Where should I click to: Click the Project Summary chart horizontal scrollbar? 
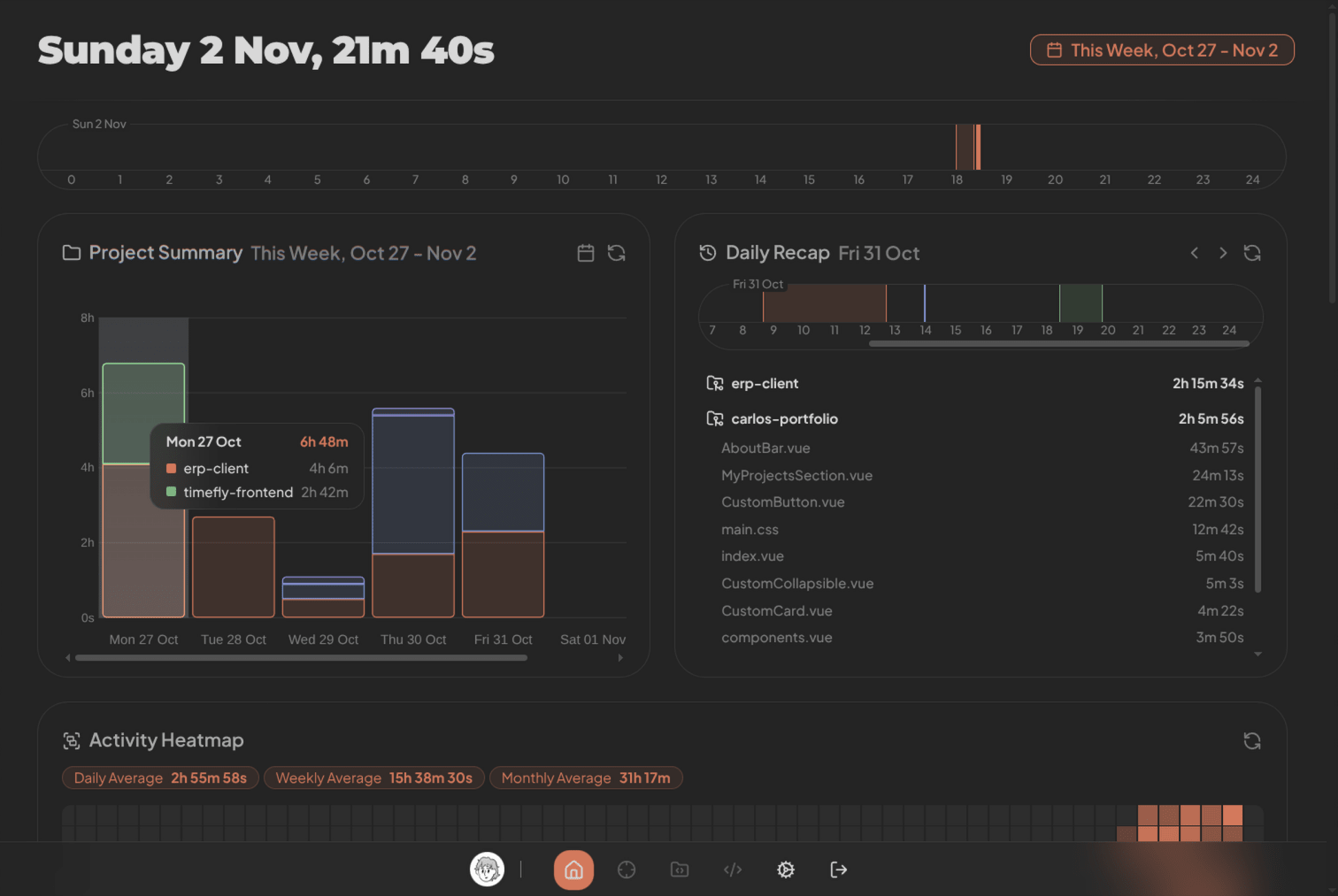pyautogui.click(x=301, y=657)
